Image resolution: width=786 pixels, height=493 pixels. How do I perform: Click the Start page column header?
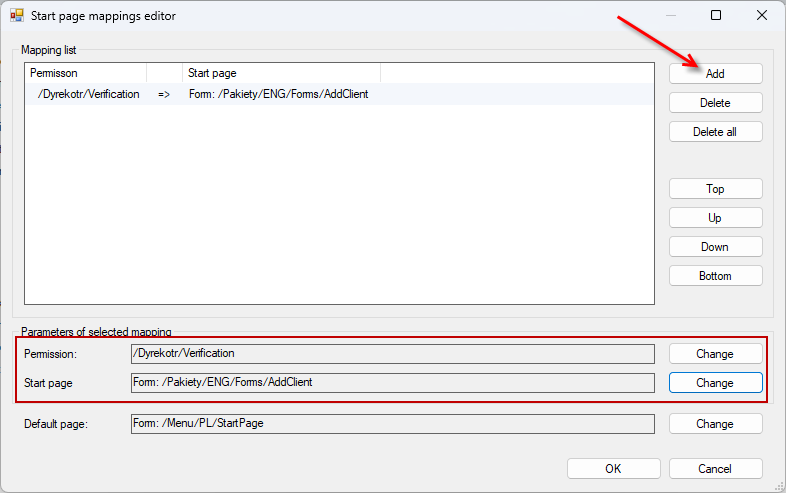281,73
